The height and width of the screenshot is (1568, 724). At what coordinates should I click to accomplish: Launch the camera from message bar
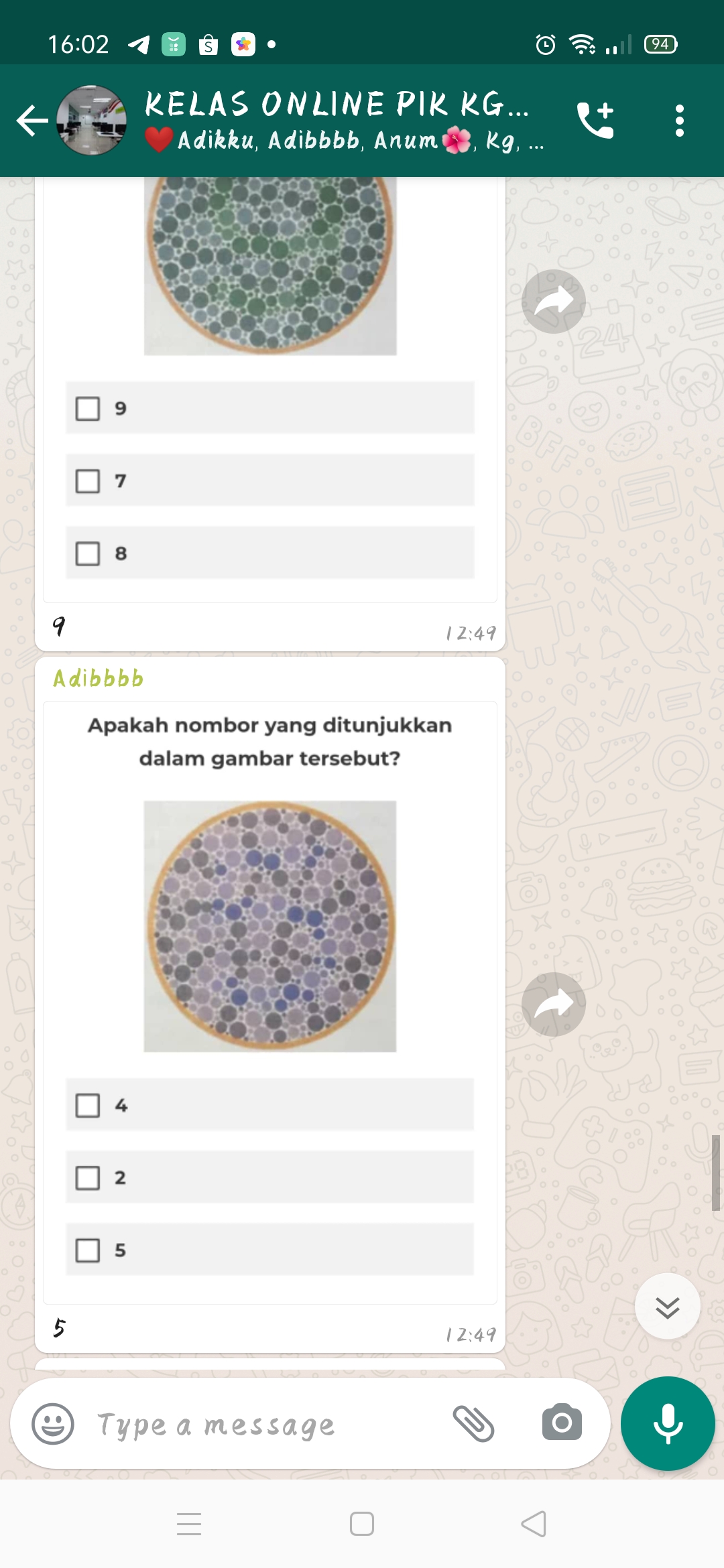[562, 1422]
